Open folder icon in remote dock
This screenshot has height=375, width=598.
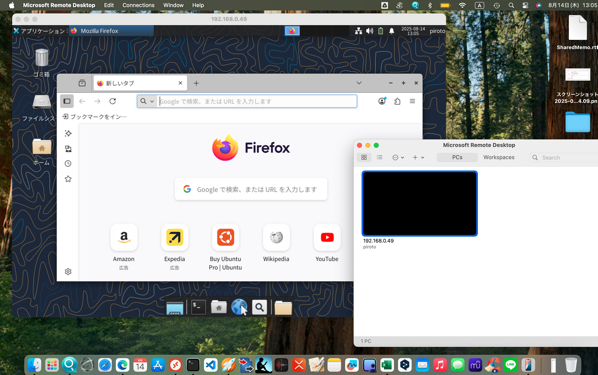pyautogui.click(x=283, y=307)
